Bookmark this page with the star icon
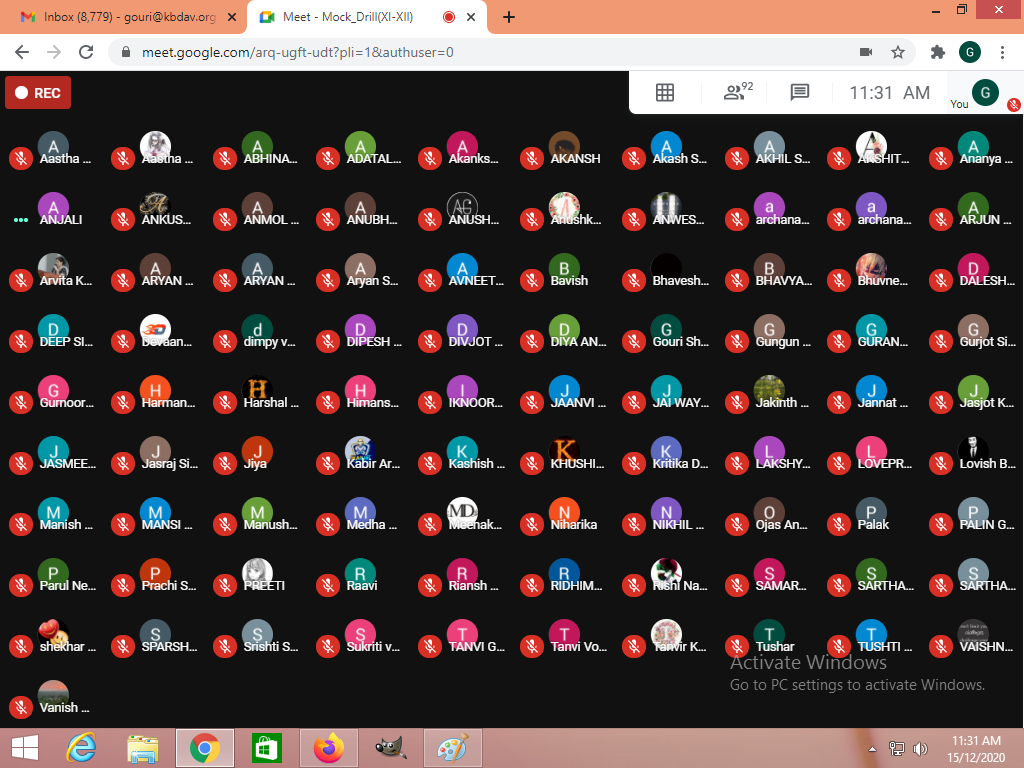Image resolution: width=1024 pixels, height=768 pixels. (x=898, y=52)
